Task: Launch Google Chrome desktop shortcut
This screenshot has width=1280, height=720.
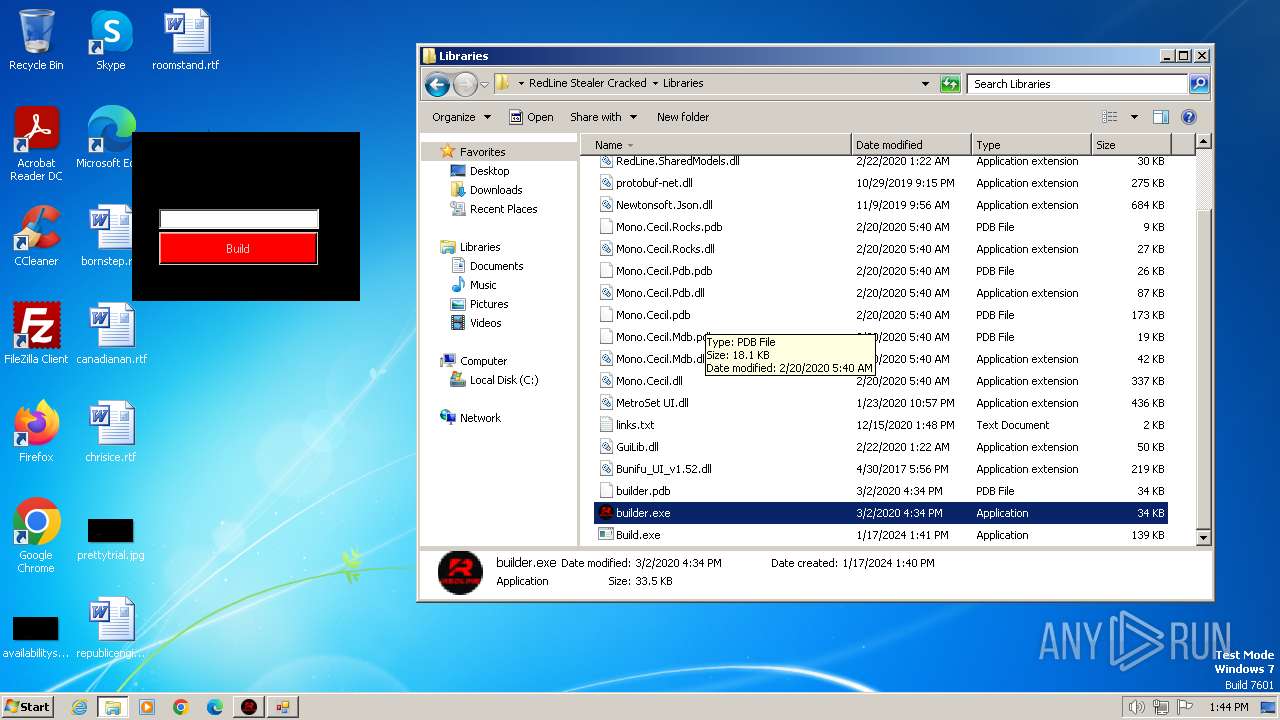Action: click(x=36, y=535)
